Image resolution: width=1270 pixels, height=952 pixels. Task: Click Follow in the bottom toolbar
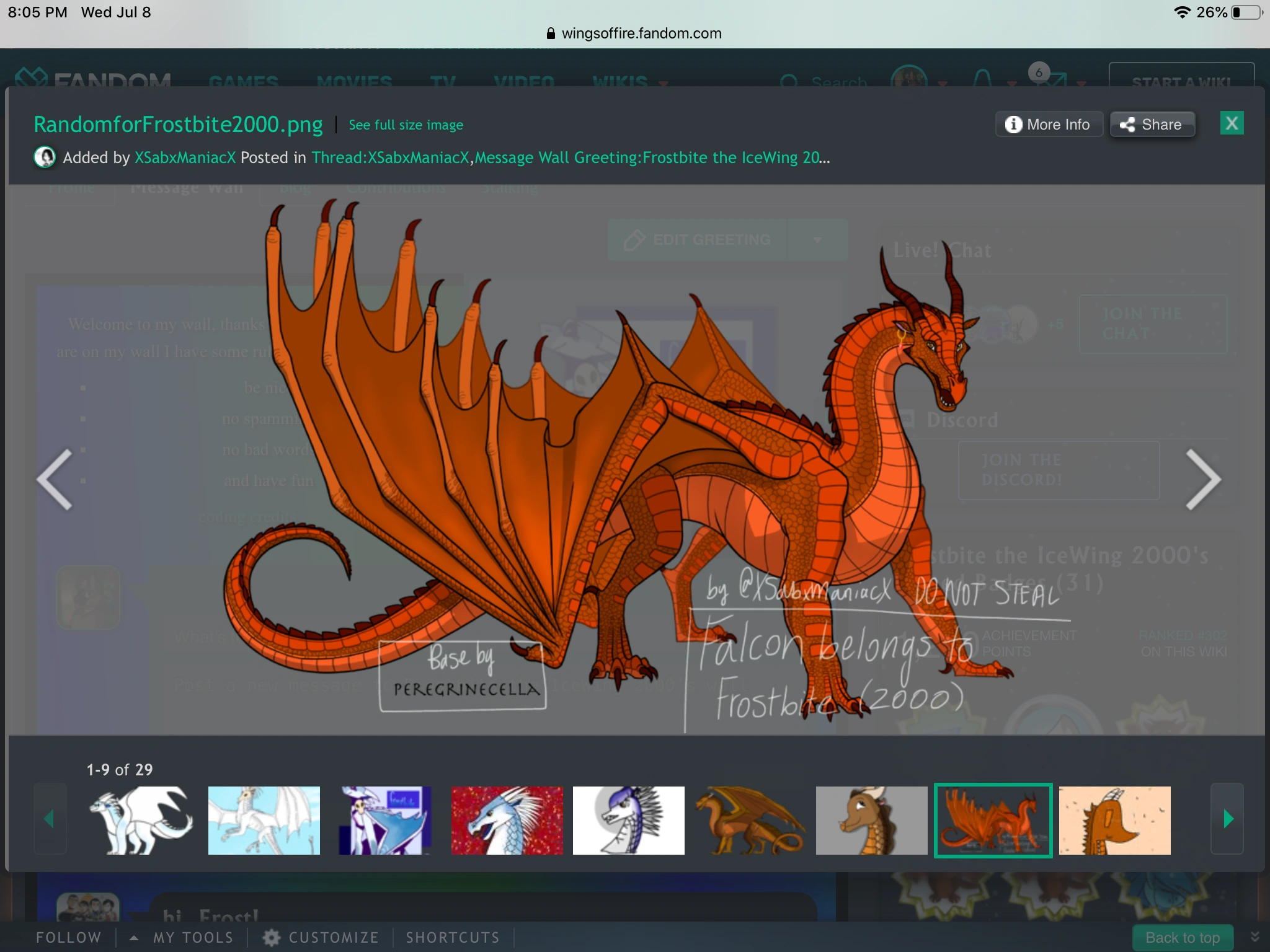(x=68, y=938)
